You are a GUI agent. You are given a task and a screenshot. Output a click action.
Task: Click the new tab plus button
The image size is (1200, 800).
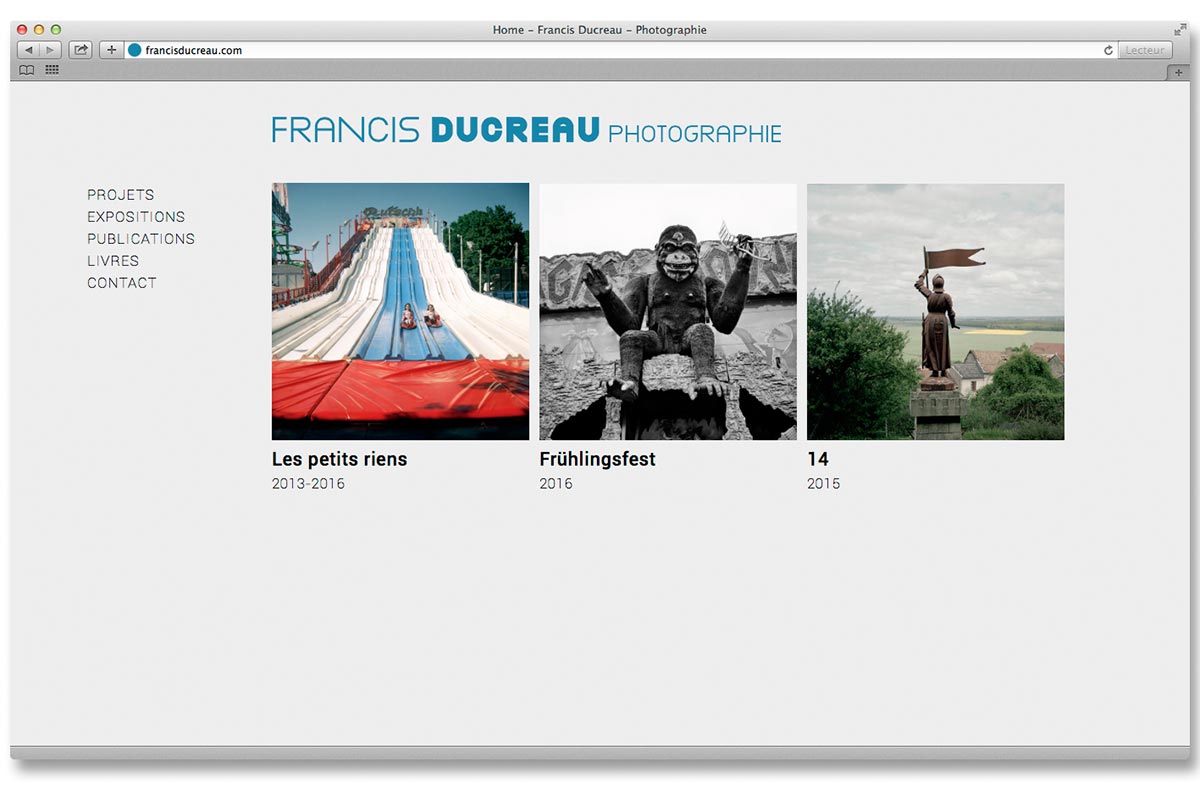1178,72
